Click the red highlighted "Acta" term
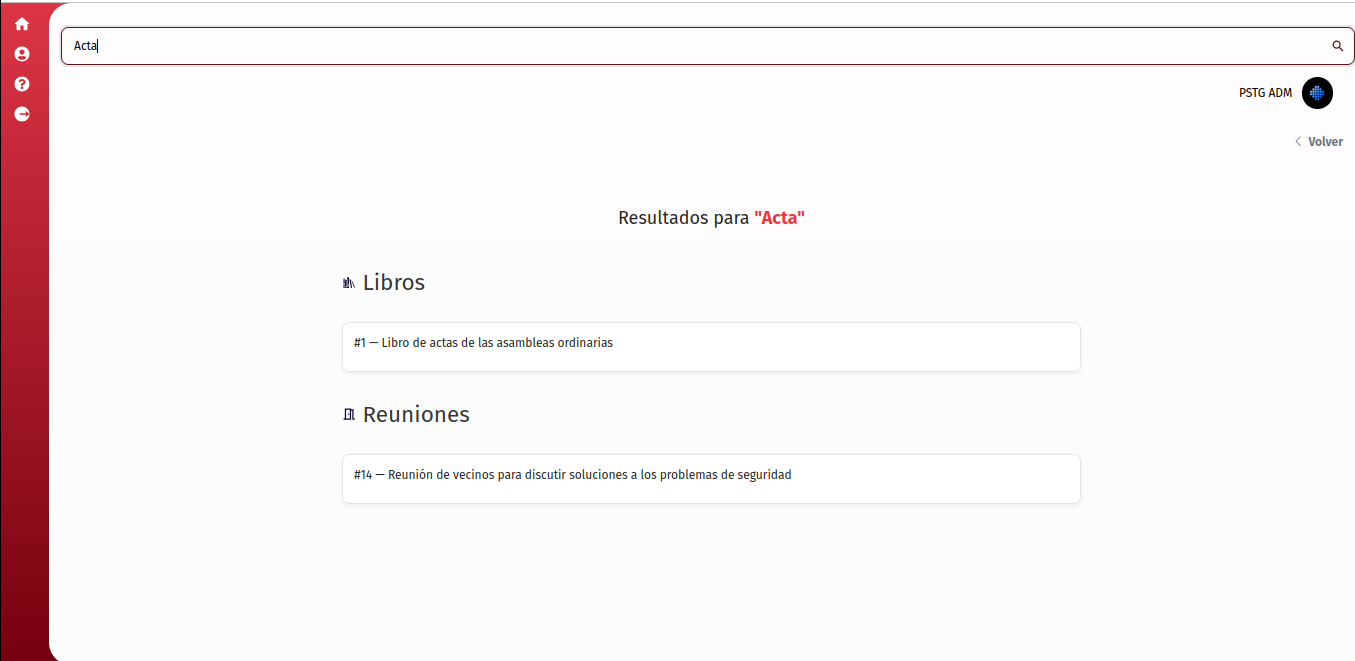Viewport: 1355px width, 661px height. [779, 218]
